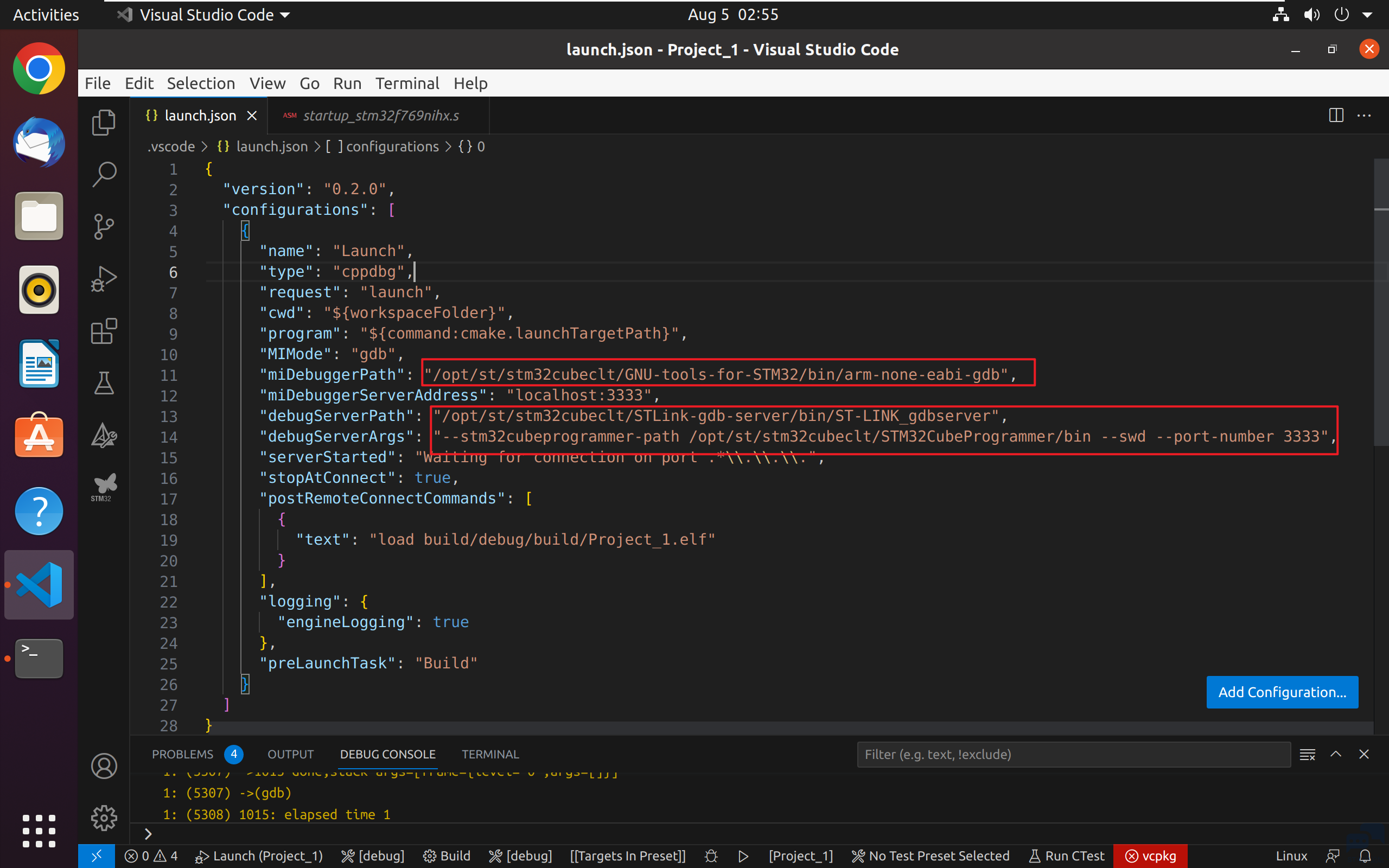1389x868 pixels.
Task: Open the Terminal menu
Action: click(x=407, y=83)
